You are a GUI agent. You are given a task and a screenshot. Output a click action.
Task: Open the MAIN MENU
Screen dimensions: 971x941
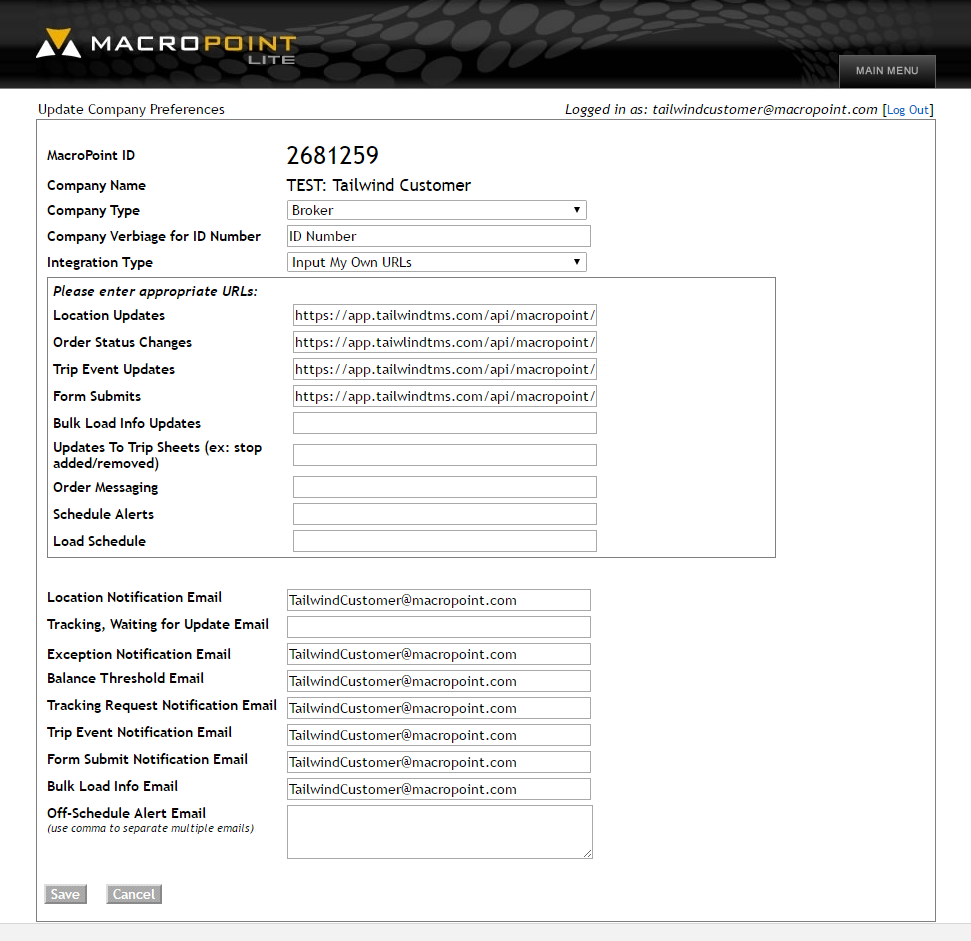[886, 70]
